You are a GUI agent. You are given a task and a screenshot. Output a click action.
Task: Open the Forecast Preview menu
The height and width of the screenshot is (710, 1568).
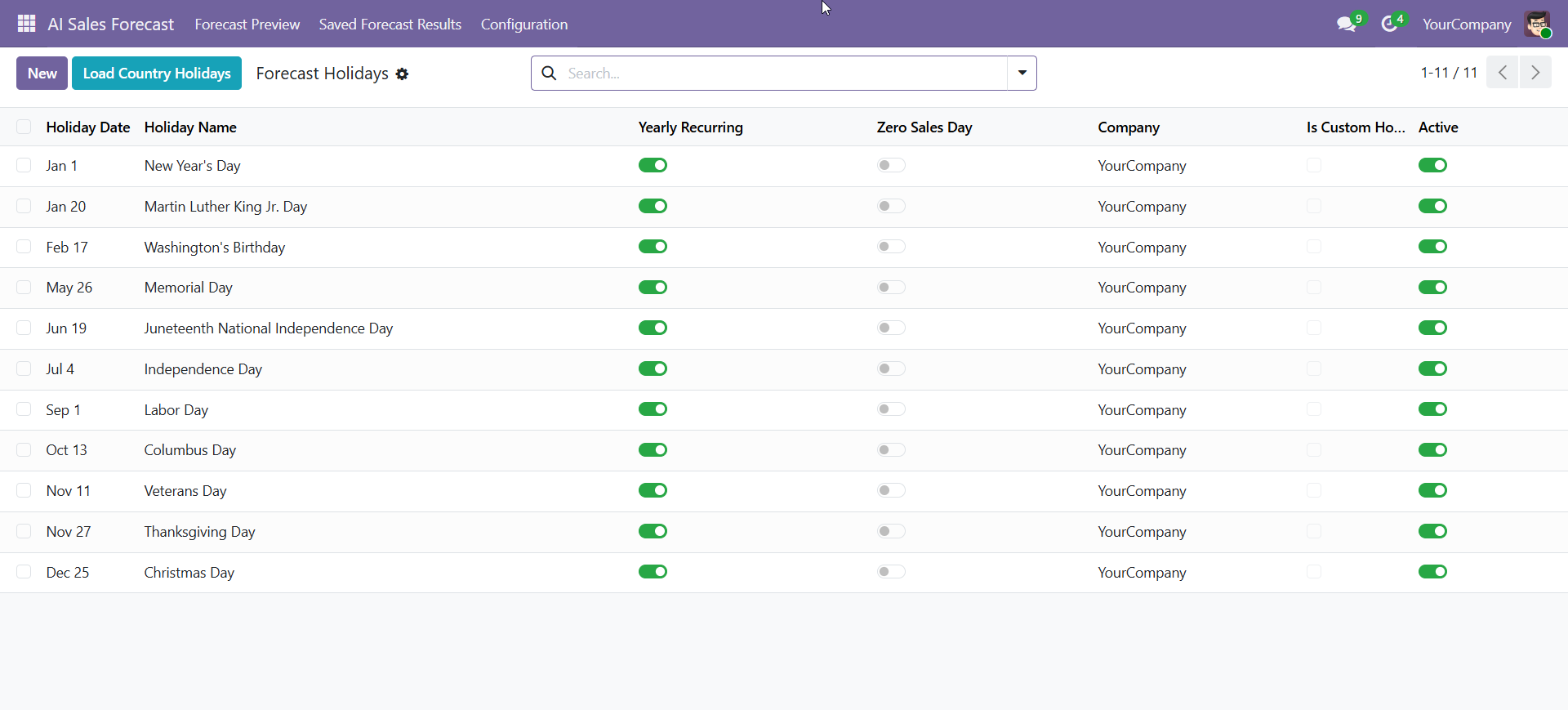pos(247,25)
